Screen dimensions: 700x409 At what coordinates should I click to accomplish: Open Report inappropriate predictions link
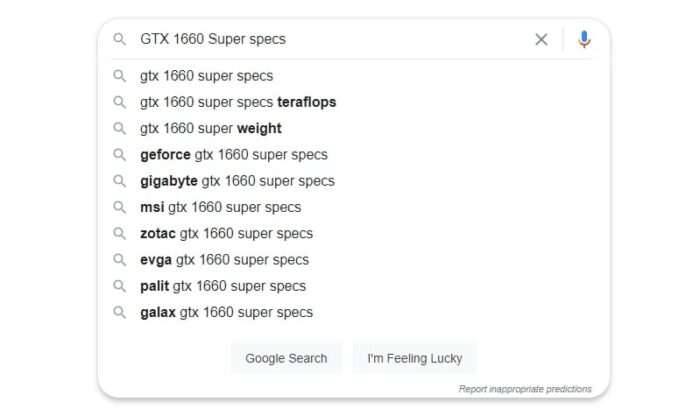tap(525, 389)
